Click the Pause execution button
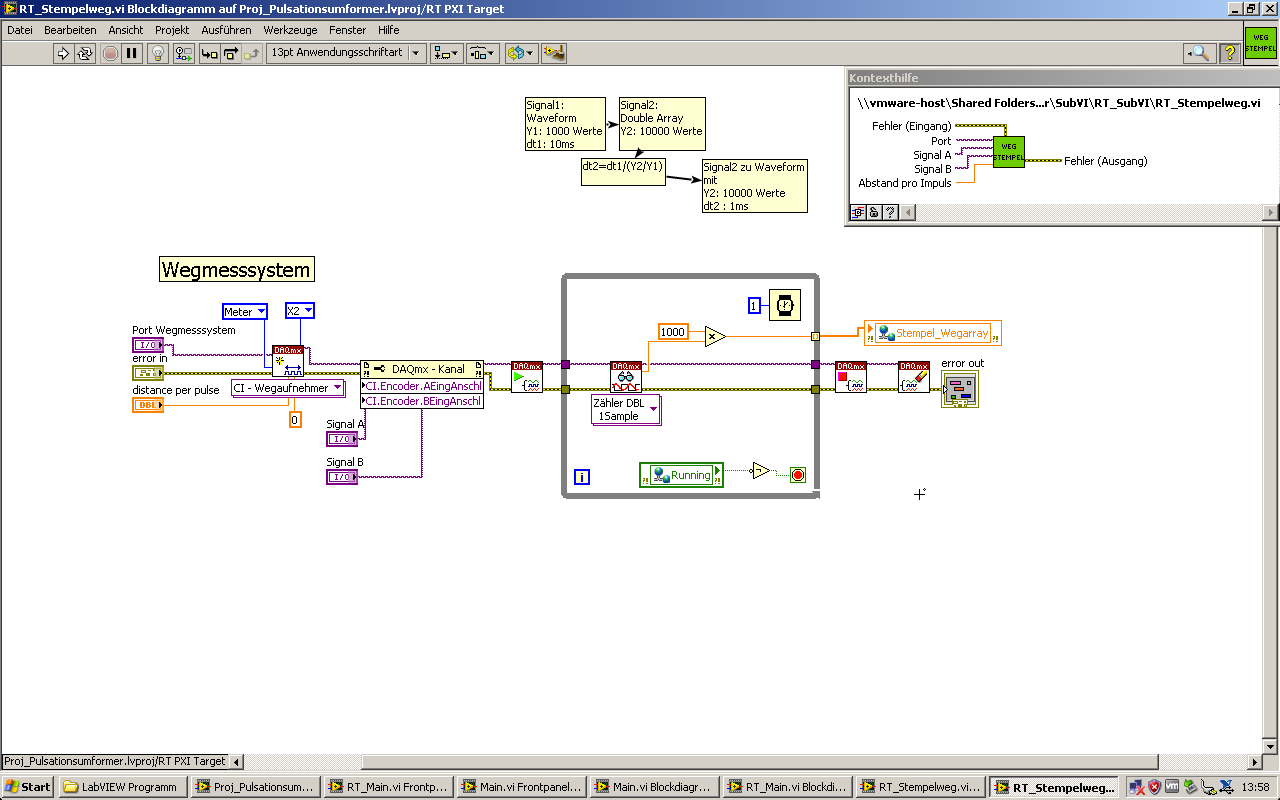 coord(132,53)
